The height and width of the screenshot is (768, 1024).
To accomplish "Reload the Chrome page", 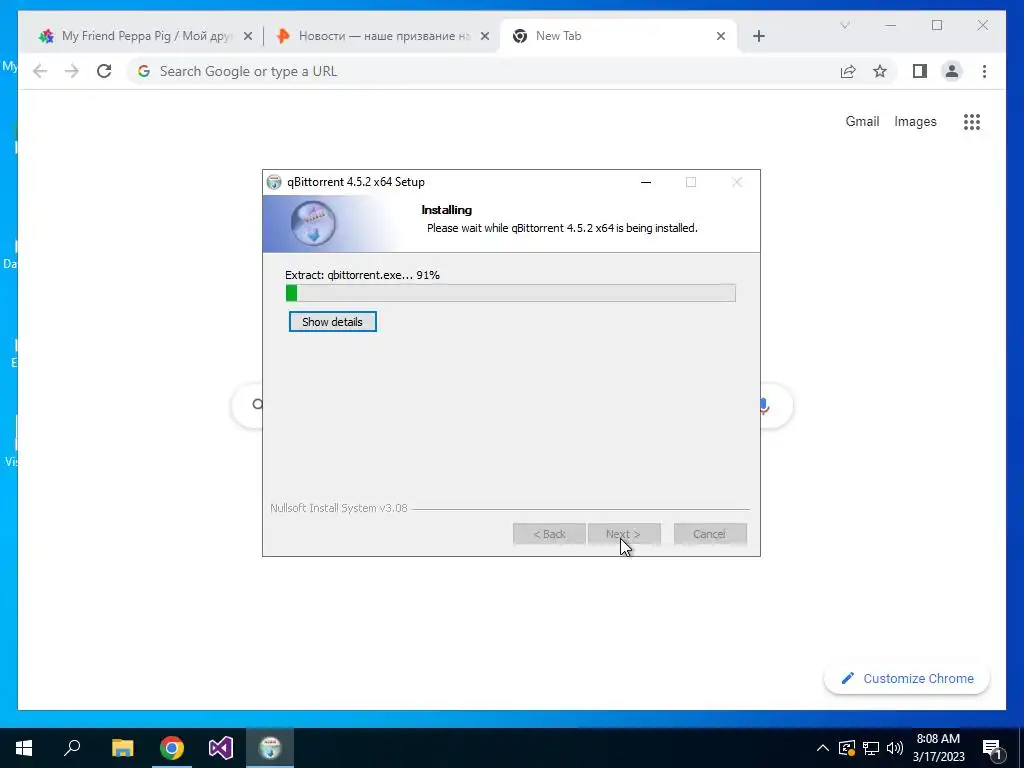I will [104, 71].
